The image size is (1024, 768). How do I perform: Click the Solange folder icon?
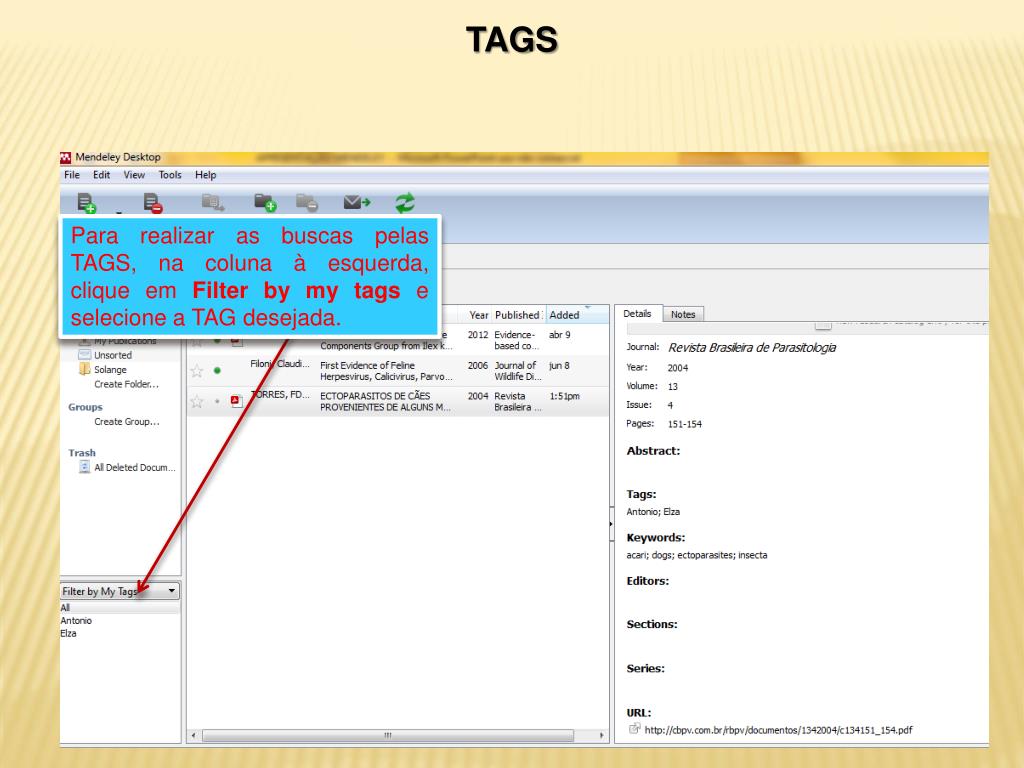tap(84, 369)
